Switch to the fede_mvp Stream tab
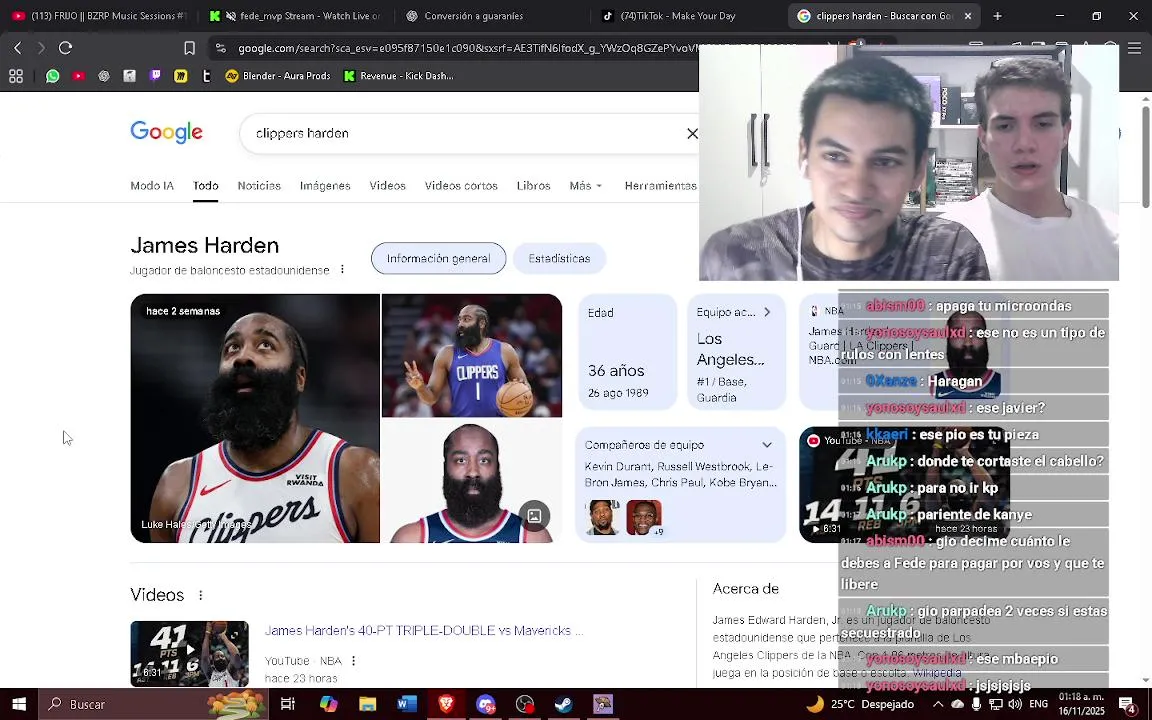The image size is (1152, 720). pos(295,15)
